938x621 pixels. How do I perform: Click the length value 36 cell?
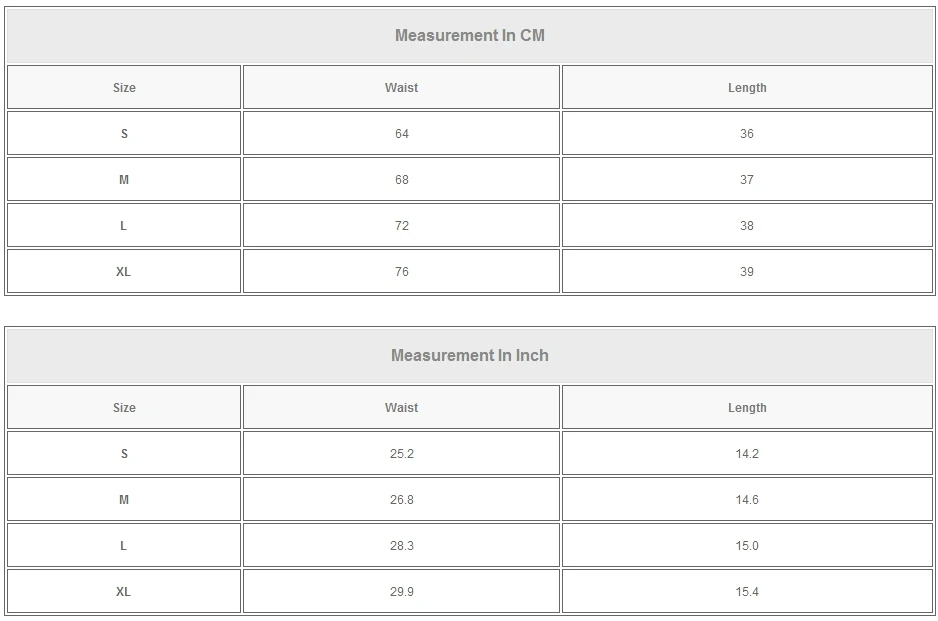[747, 134]
